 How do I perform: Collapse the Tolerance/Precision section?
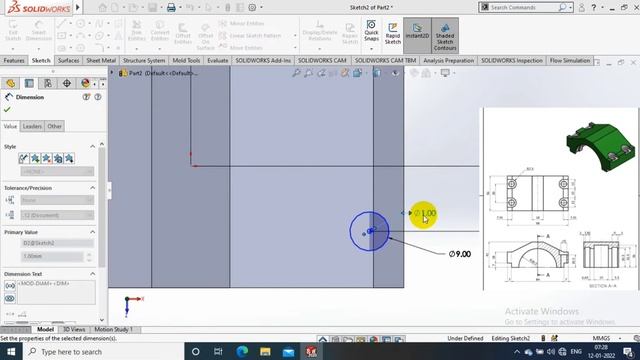[x=93, y=188]
